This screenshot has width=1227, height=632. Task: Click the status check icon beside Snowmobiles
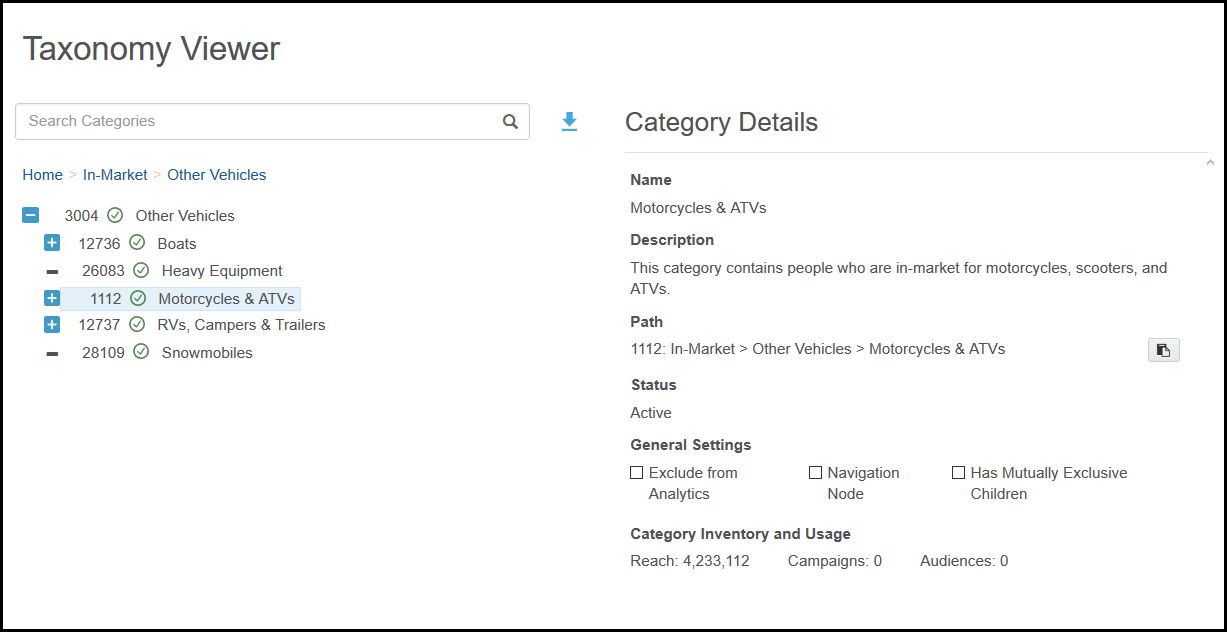point(141,352)
